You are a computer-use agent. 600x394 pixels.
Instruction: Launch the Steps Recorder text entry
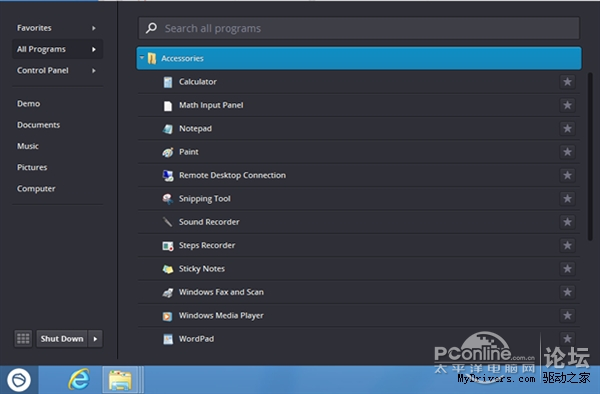coord(207,246)
